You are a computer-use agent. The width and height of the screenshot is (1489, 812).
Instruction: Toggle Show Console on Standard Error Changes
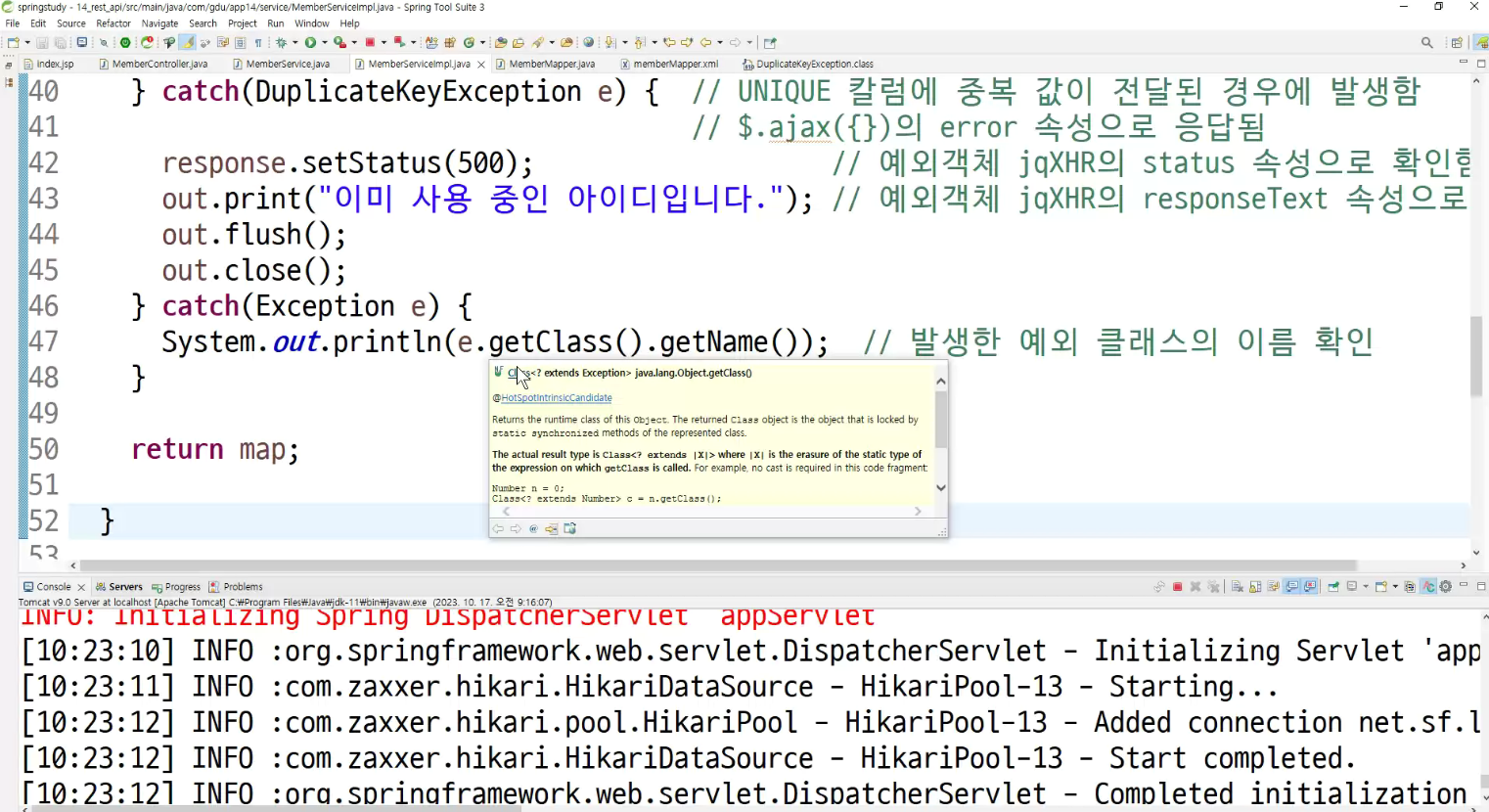1310,587
